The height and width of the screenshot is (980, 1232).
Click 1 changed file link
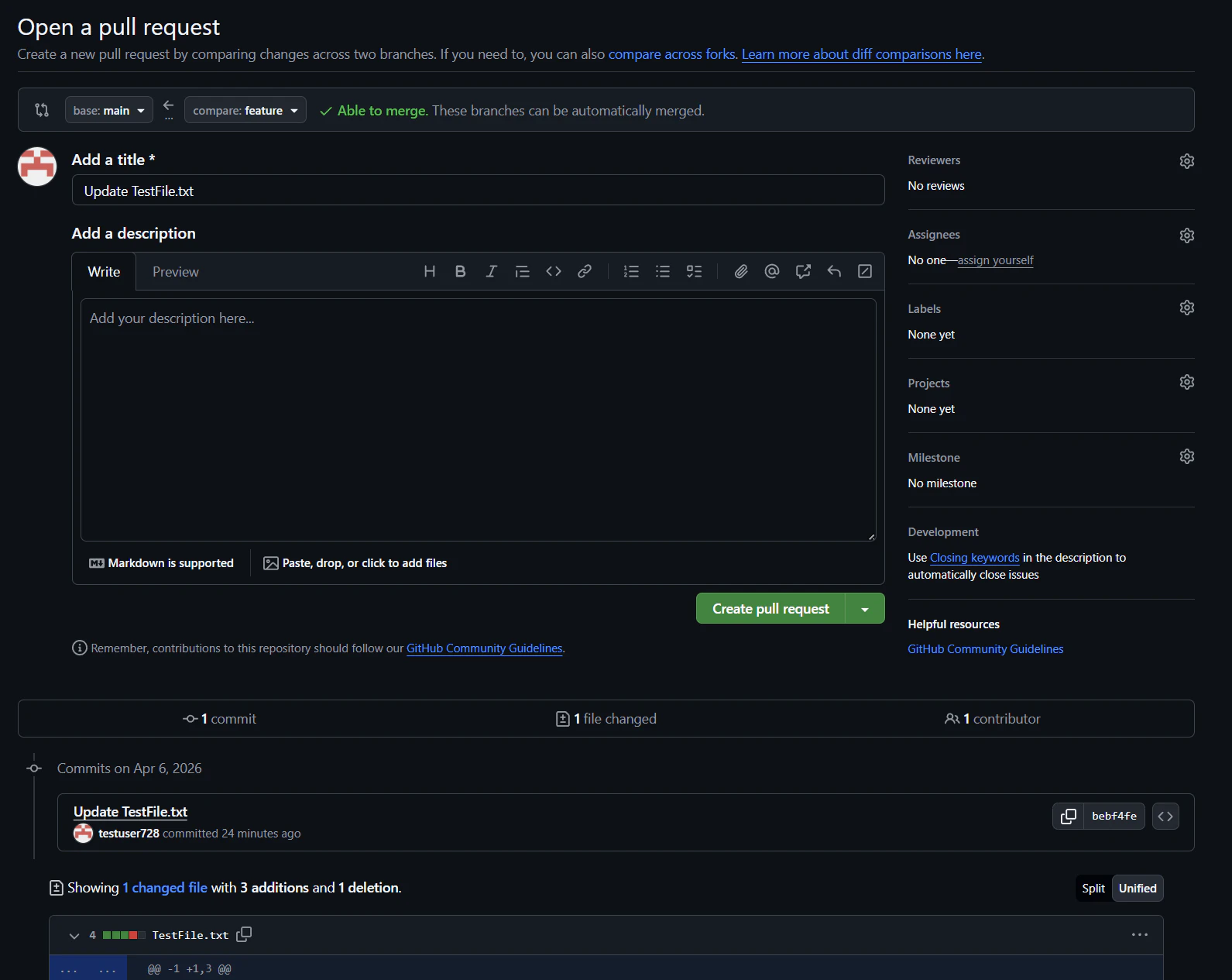(x=165, y=888)
